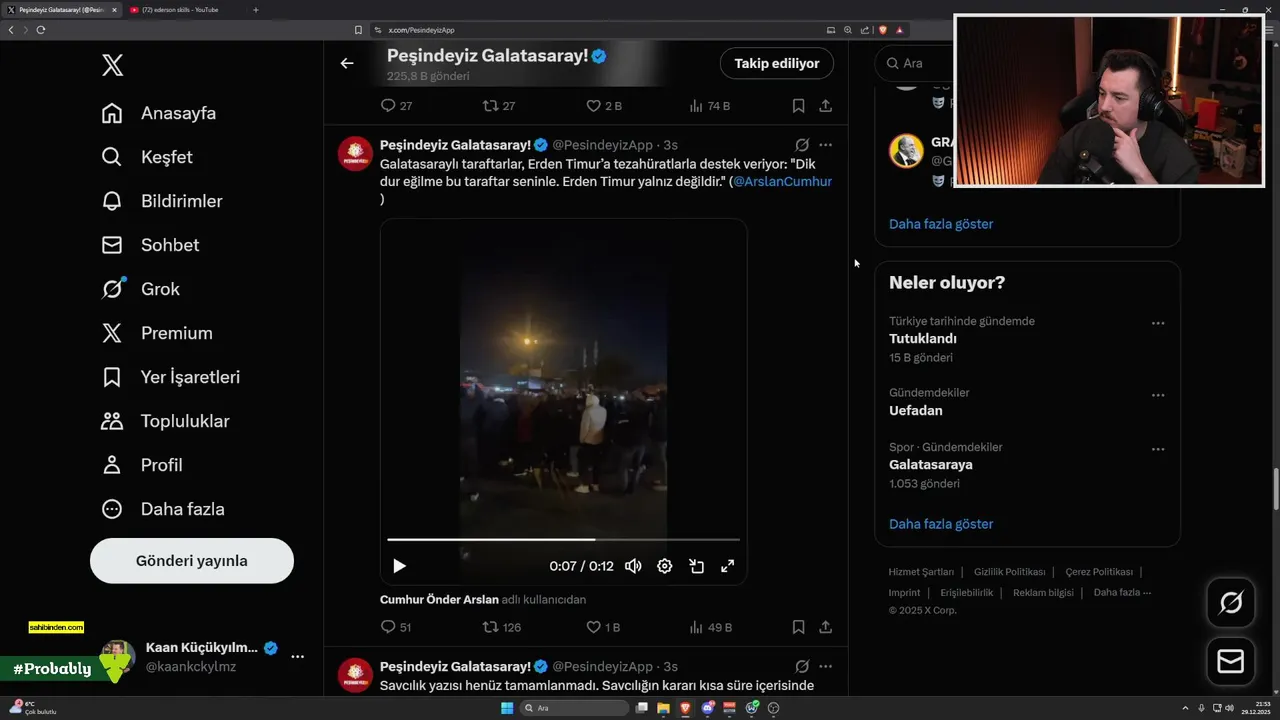The image size is (1280, 720).
Task: Play the tezahürat video
Action: click(399, 566)
